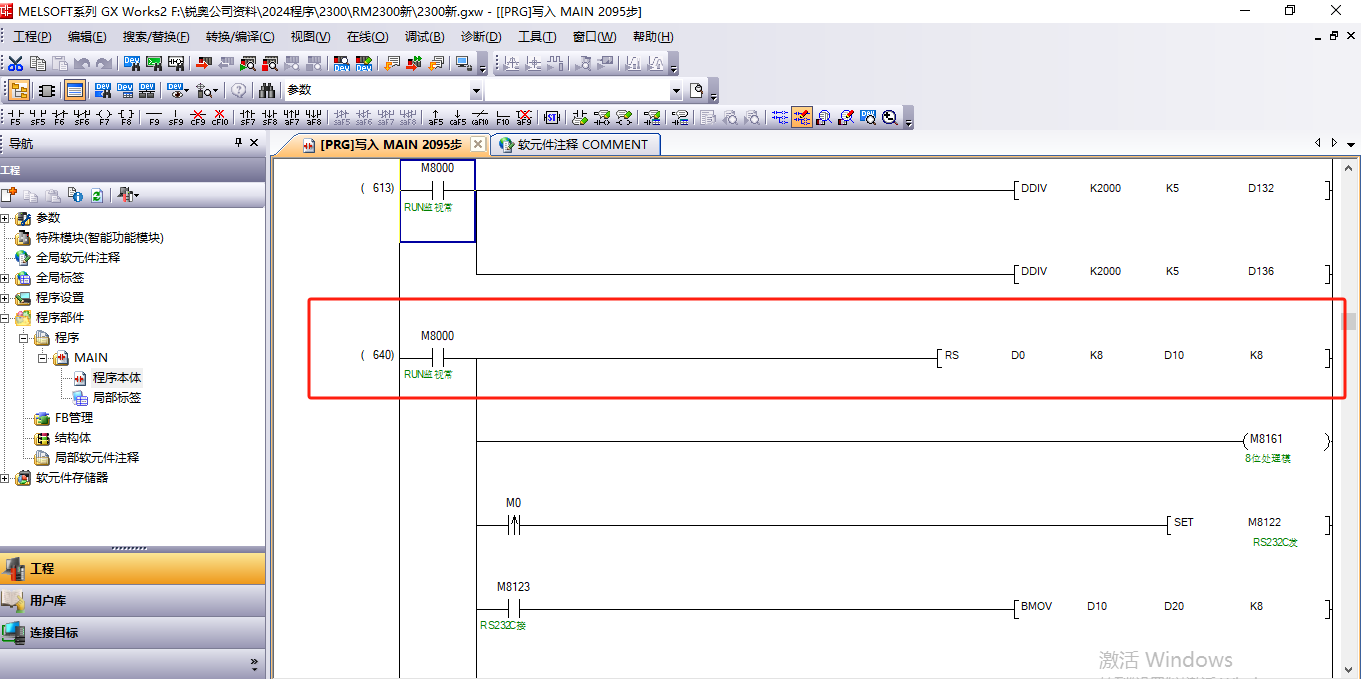Click the vertical scrollbar thumb in ladder editor
The width and height of the screenshot is (1361, 679).
coord(1350,321)
